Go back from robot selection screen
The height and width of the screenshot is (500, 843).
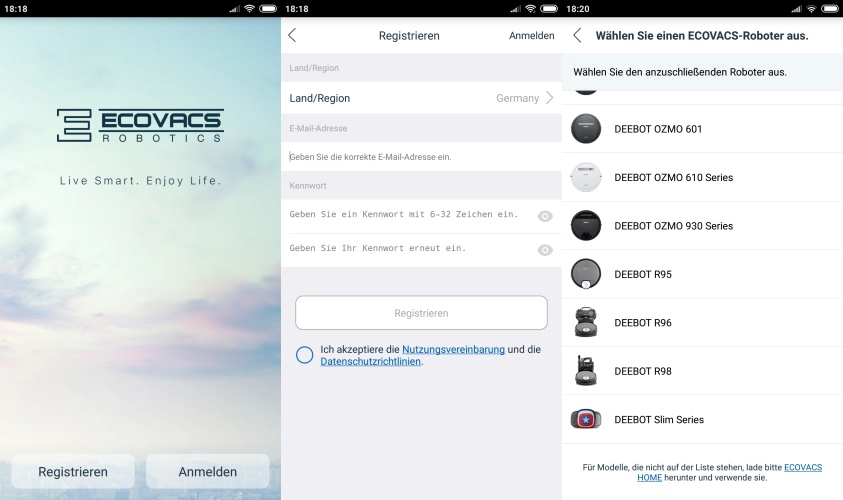coord(577,35)
